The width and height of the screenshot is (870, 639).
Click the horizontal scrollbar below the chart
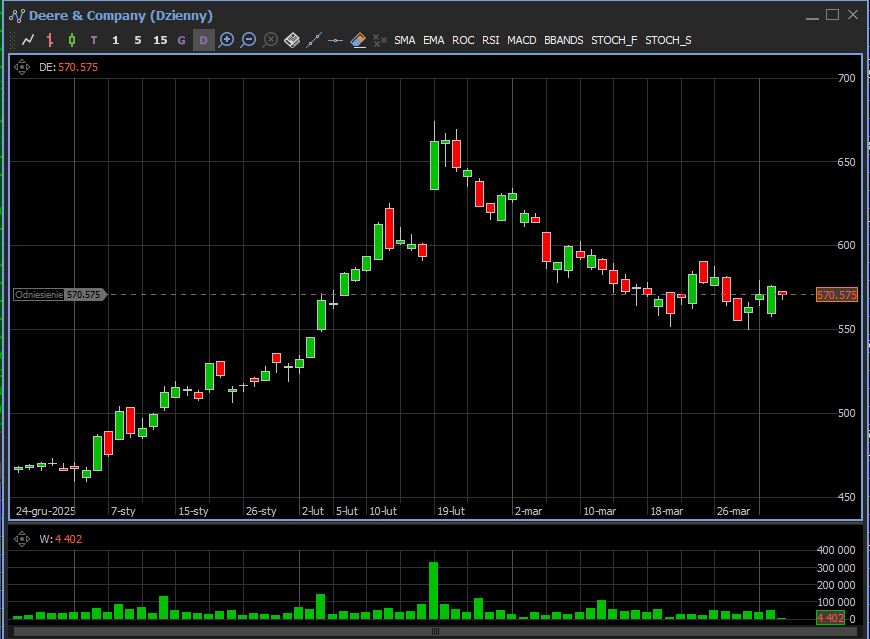[435, 632]
